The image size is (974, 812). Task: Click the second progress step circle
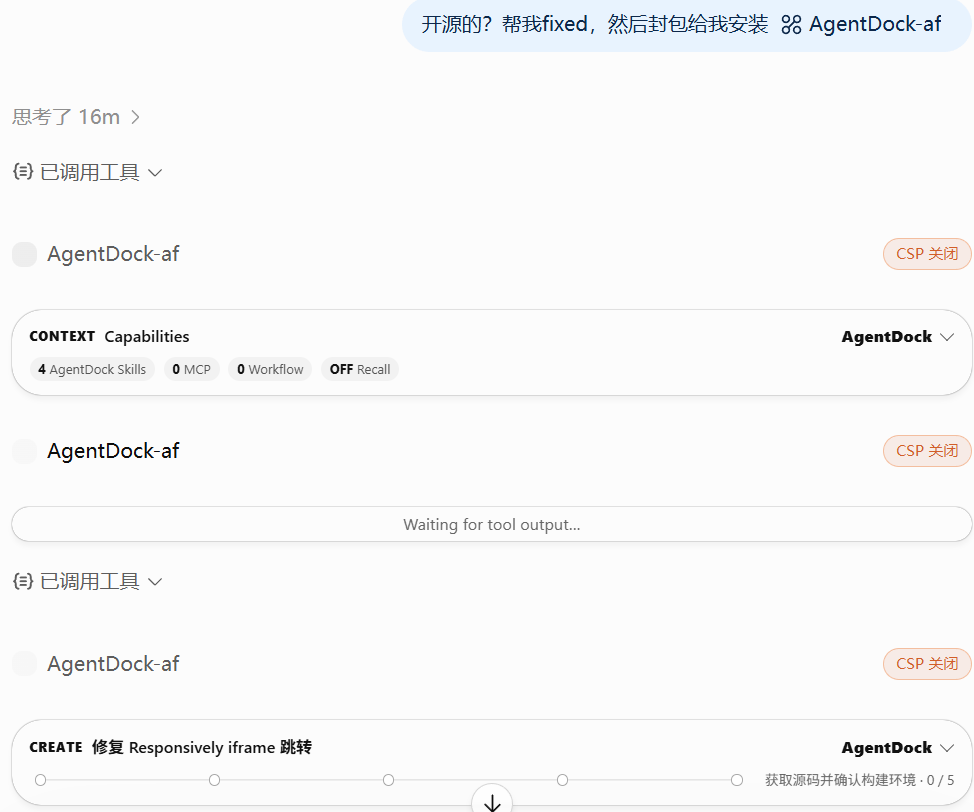[x=214, y=780]
